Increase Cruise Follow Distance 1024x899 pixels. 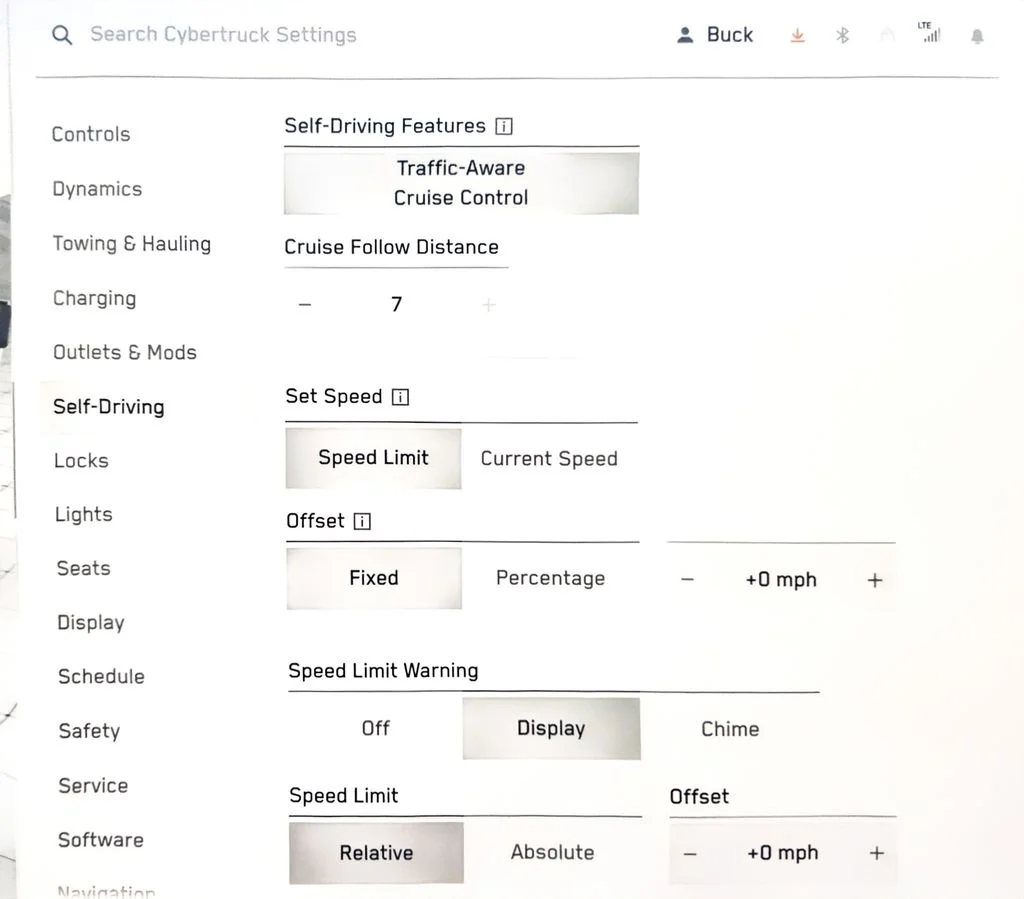point(488,304)
